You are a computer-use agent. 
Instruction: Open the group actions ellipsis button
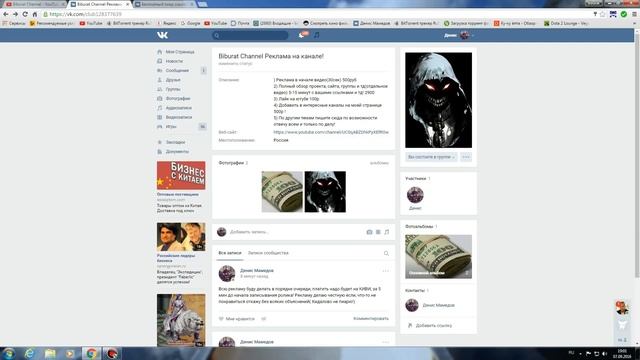click(x=466, y=157)
